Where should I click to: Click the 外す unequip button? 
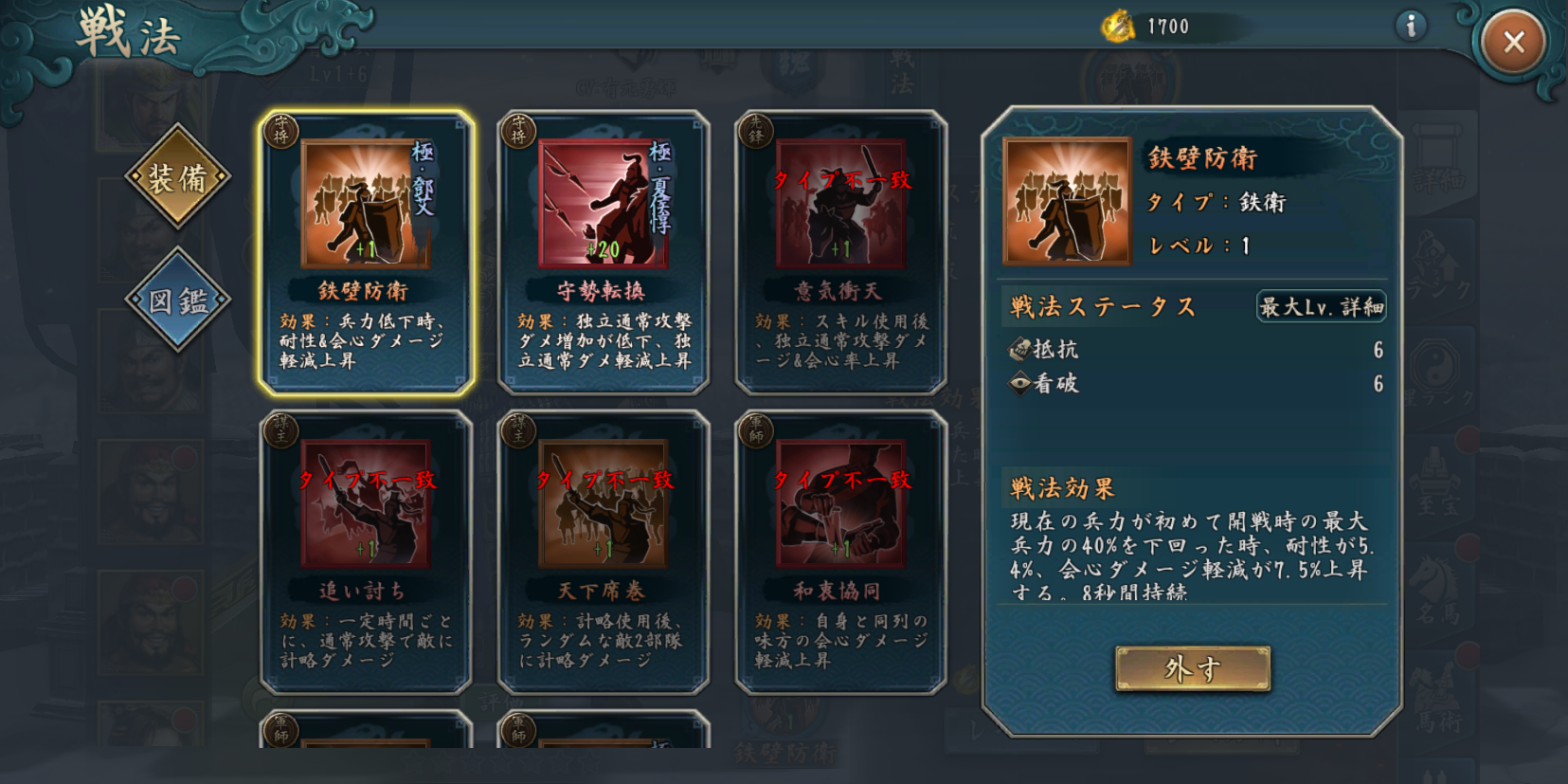pyautogui.click(x=1193, y=669)
